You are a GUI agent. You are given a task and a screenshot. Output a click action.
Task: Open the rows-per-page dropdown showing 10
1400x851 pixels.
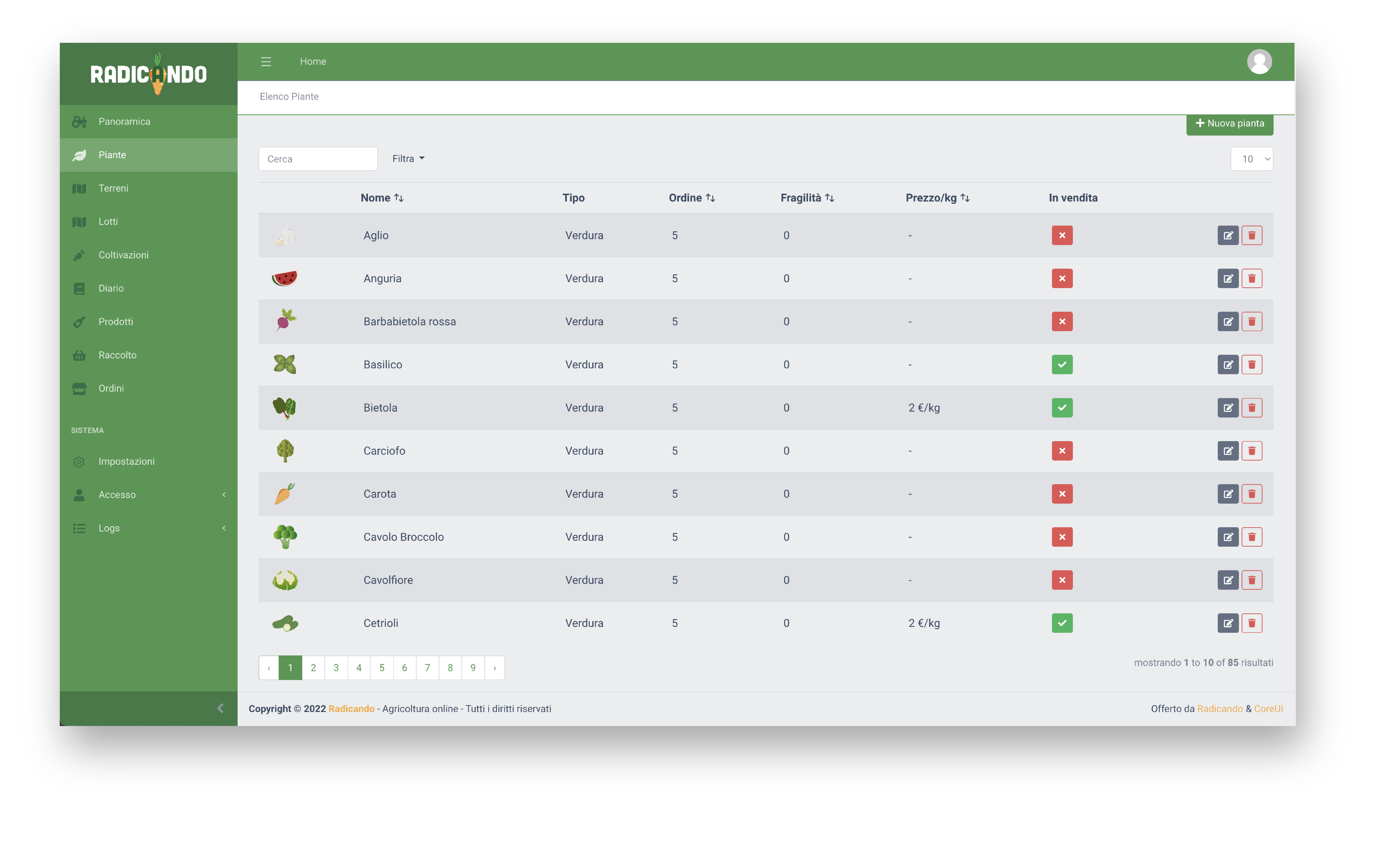[1251, 159]
